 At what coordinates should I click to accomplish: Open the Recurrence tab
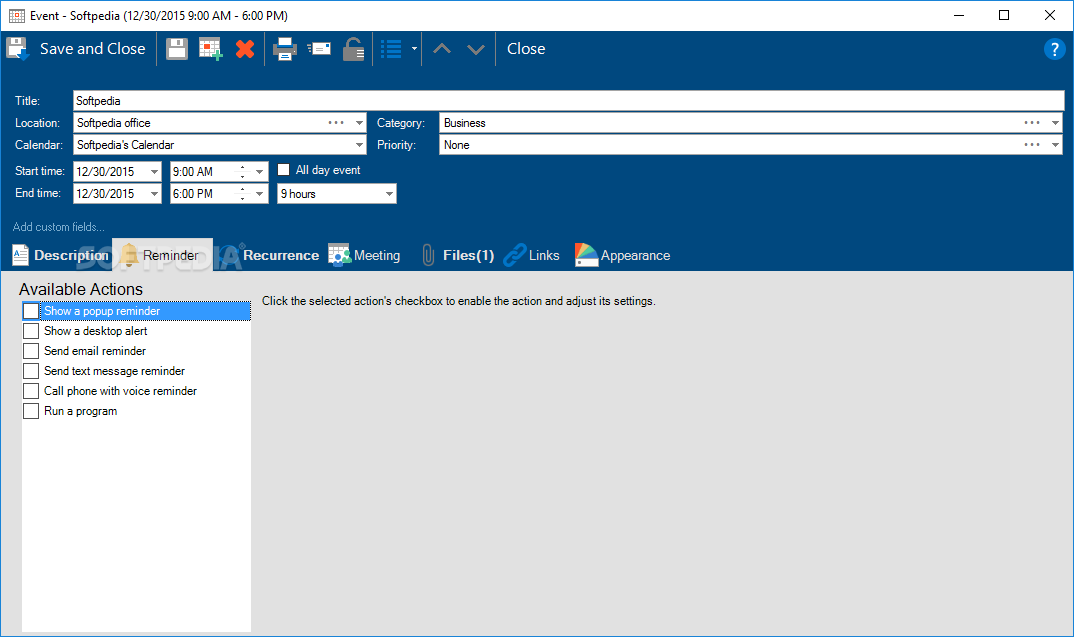tap(269, 255)
